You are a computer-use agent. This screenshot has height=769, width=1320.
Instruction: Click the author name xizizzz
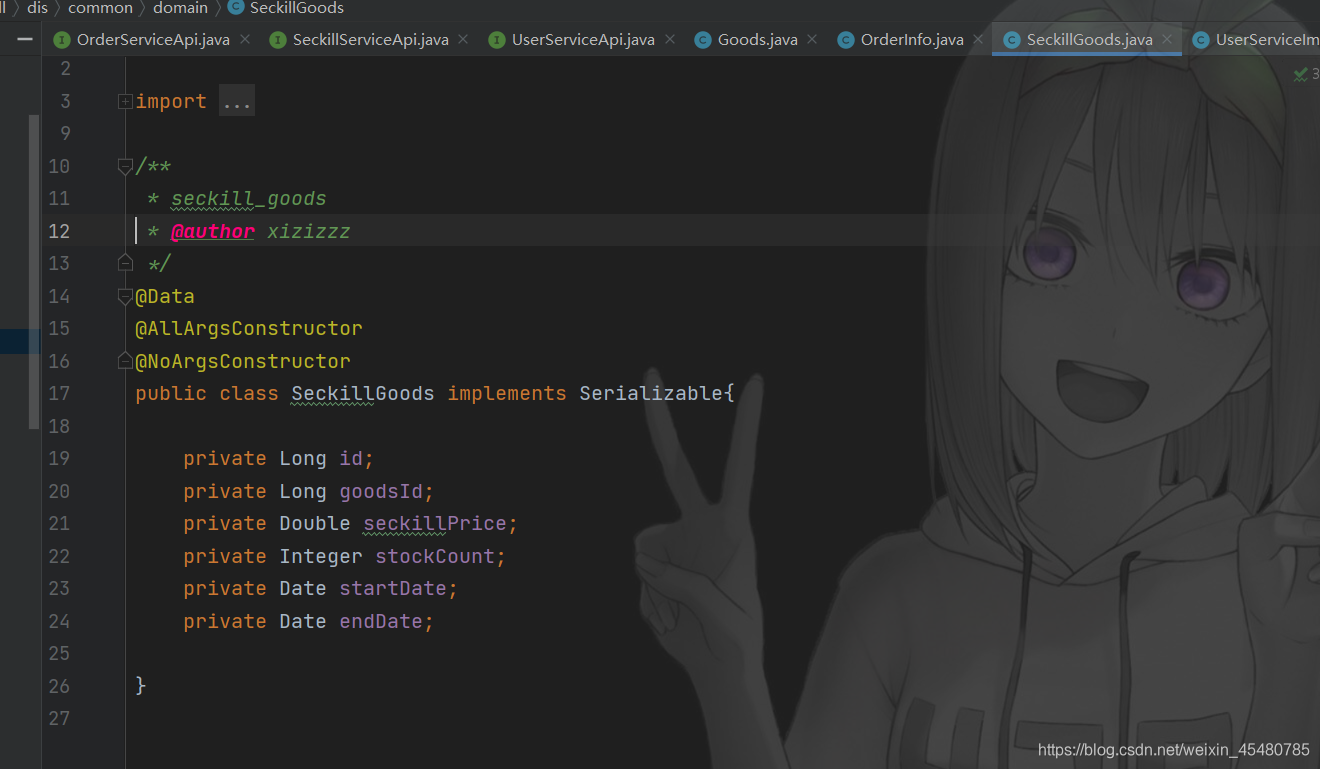[x=309, y=231]
